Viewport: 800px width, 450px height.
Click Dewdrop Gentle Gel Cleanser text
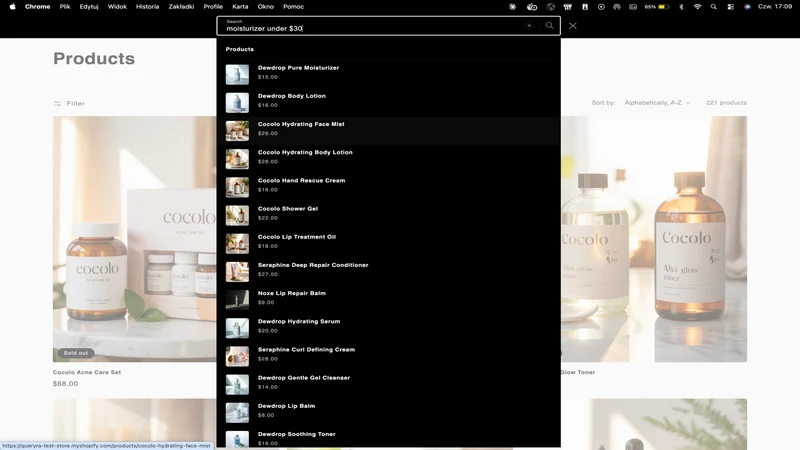tap(304, 378)
